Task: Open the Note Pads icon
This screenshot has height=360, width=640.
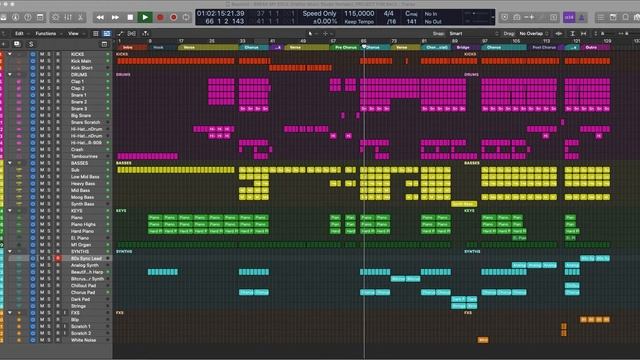Action: 613,18
